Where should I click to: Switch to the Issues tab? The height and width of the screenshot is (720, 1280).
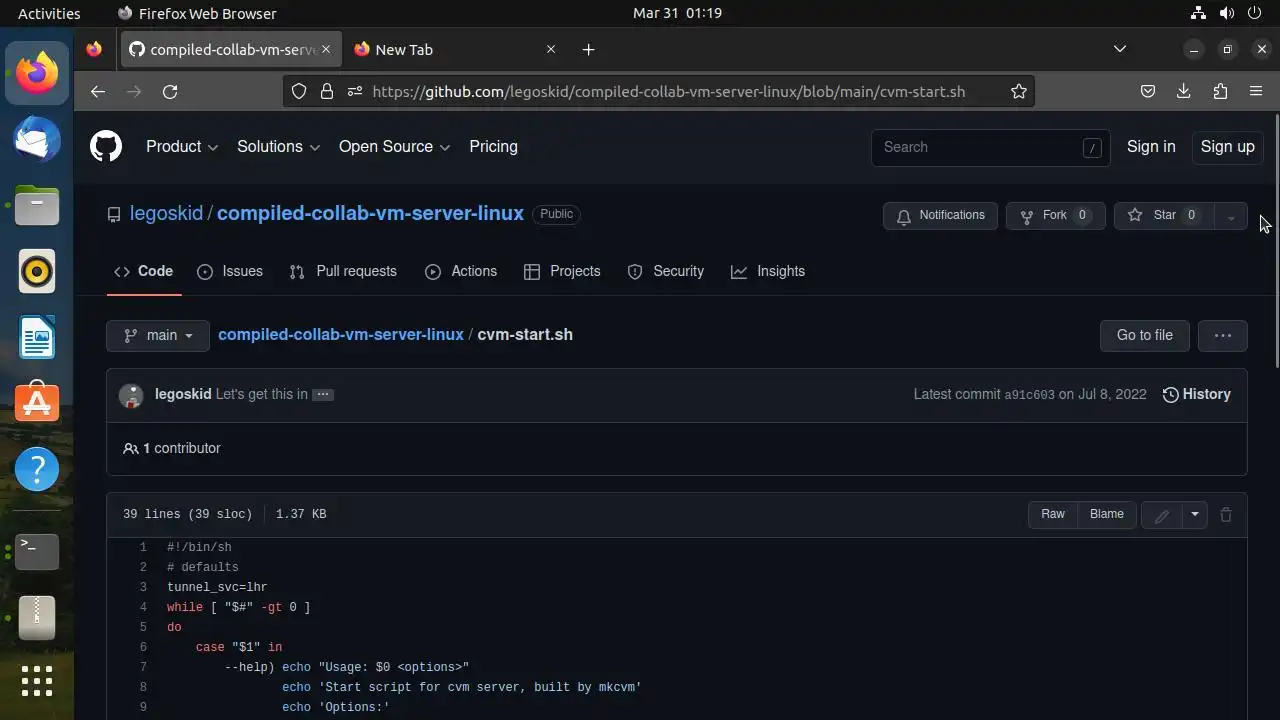tap(230, 271)
